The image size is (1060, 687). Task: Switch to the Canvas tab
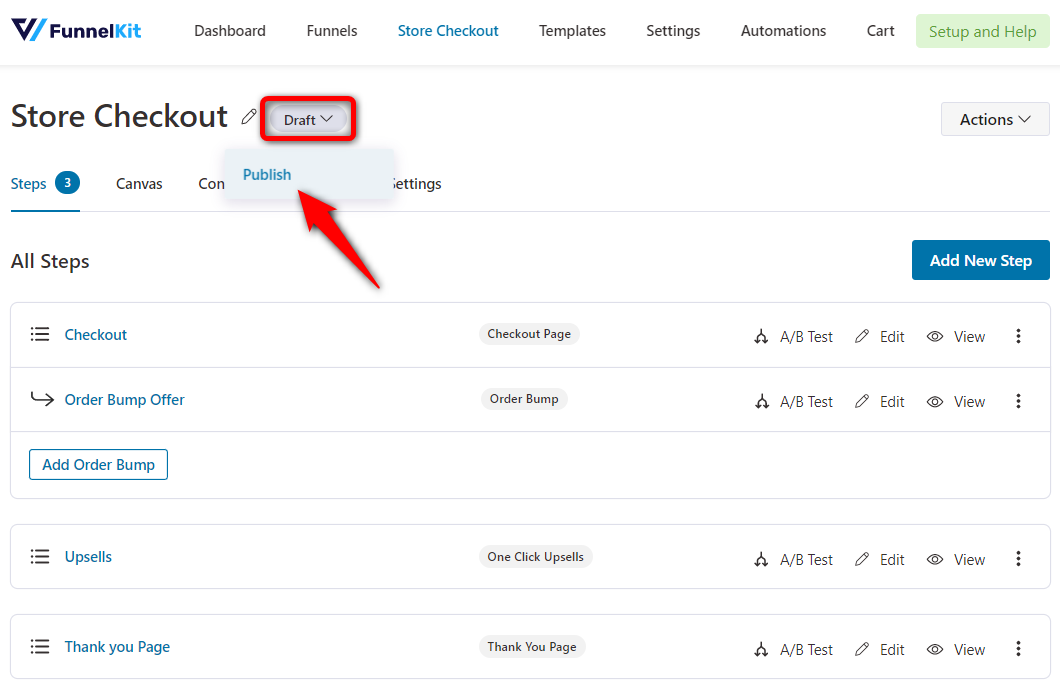(x=139, y=184)
